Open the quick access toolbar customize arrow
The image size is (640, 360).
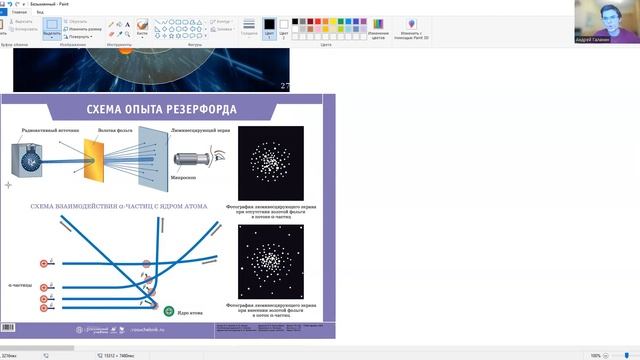pos(24,4)
